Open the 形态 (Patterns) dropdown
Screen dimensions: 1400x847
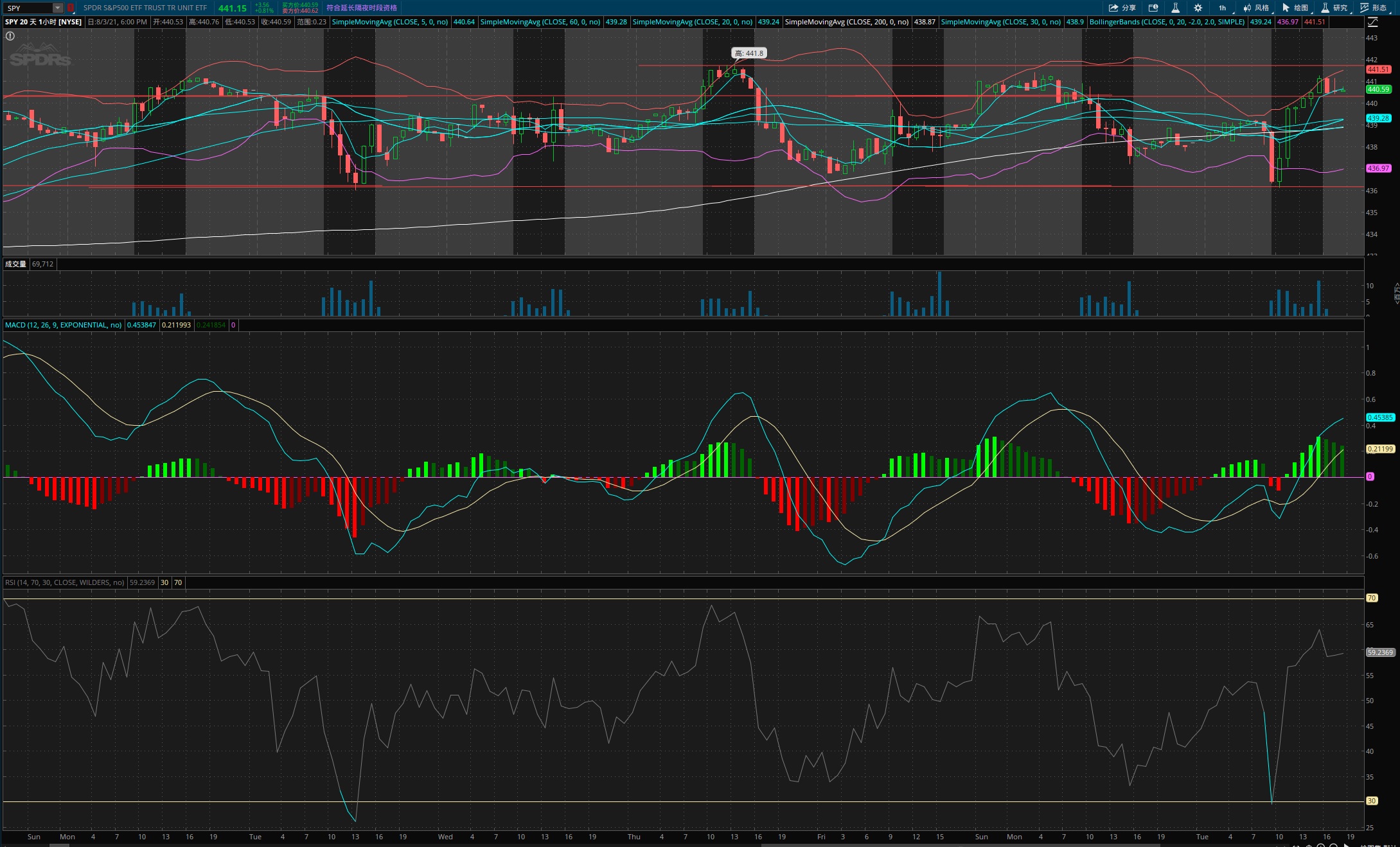tap(1374, 8)
